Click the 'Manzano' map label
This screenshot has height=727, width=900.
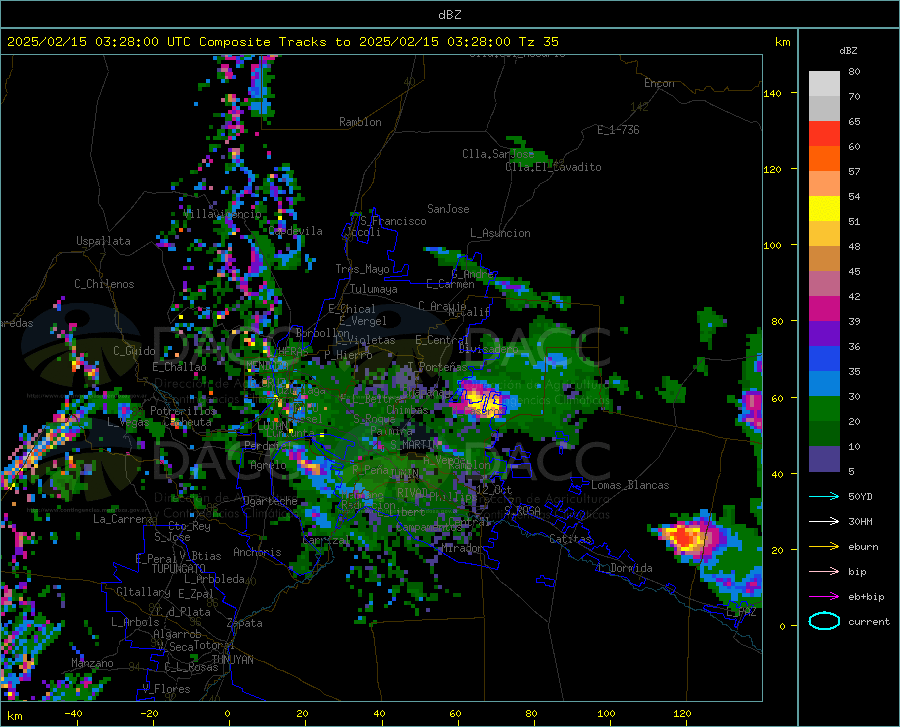pos(92,663)
